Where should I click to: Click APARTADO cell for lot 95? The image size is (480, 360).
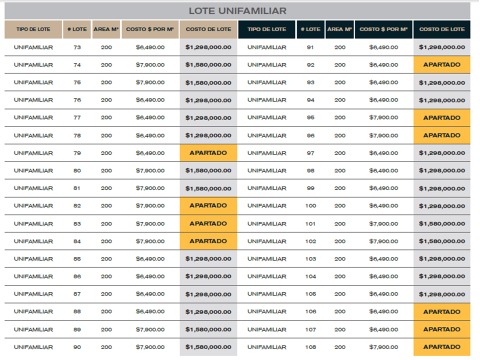coord(442,118)
